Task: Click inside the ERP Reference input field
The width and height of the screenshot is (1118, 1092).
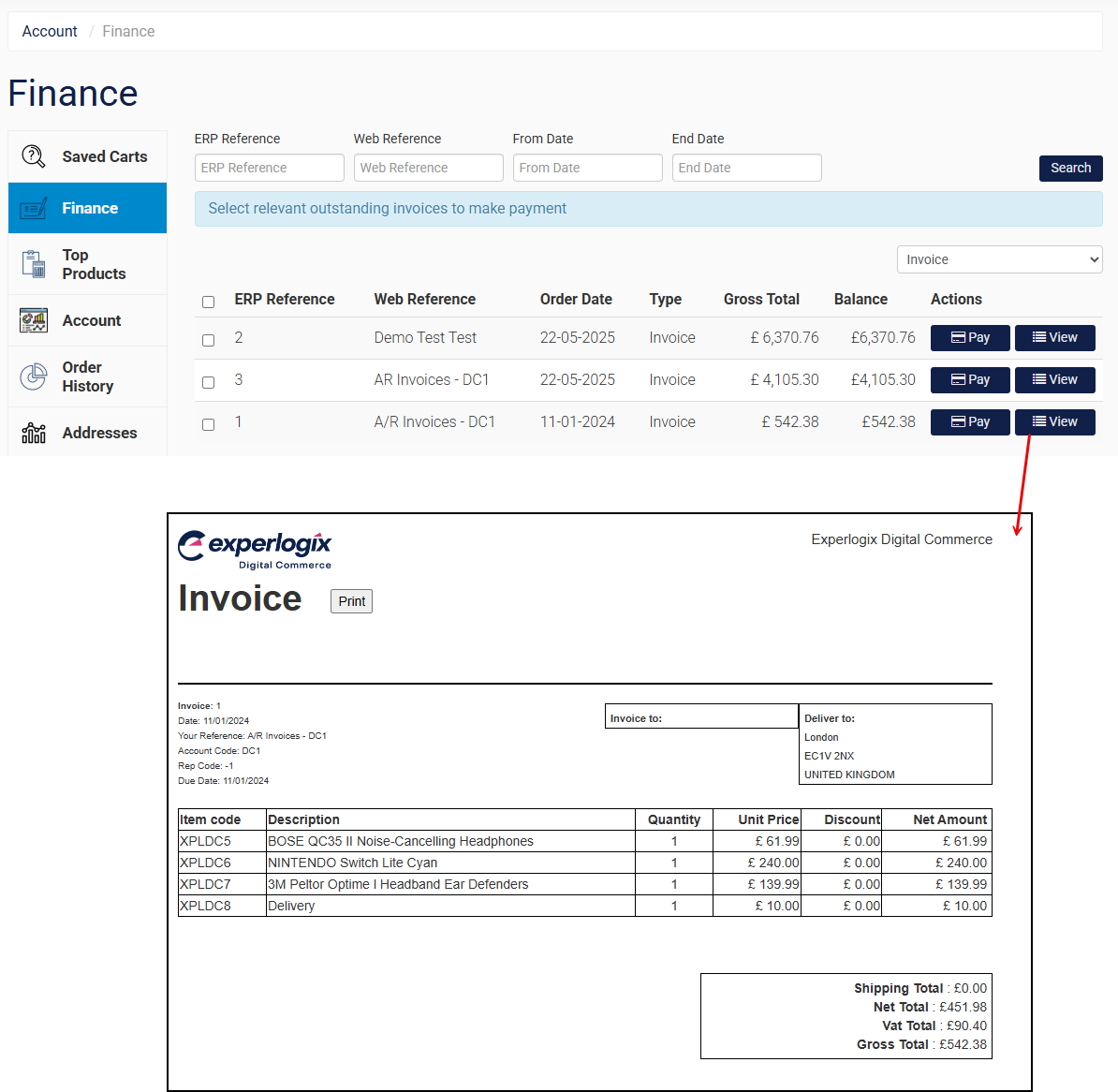Action: pos(269,168)
